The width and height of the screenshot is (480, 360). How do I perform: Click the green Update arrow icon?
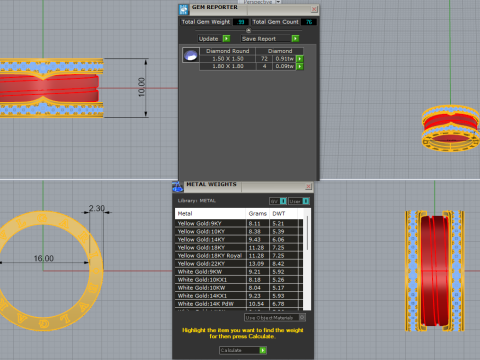[x=226, y=39]
